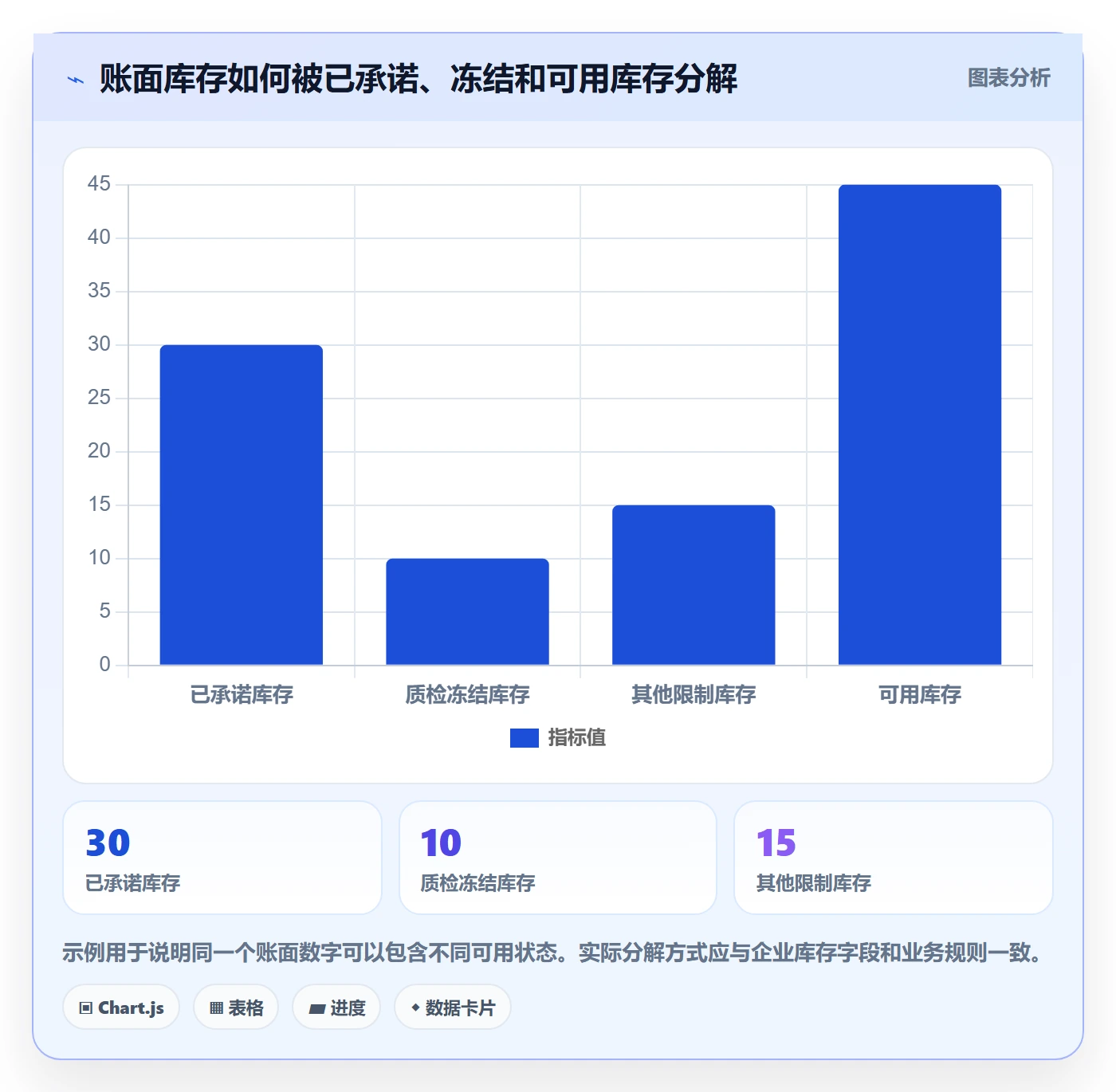Click the 已承诺库存 x-axis label
Image resolution: width=1116 pixels, height=1092 pixels.
(242, 695)
